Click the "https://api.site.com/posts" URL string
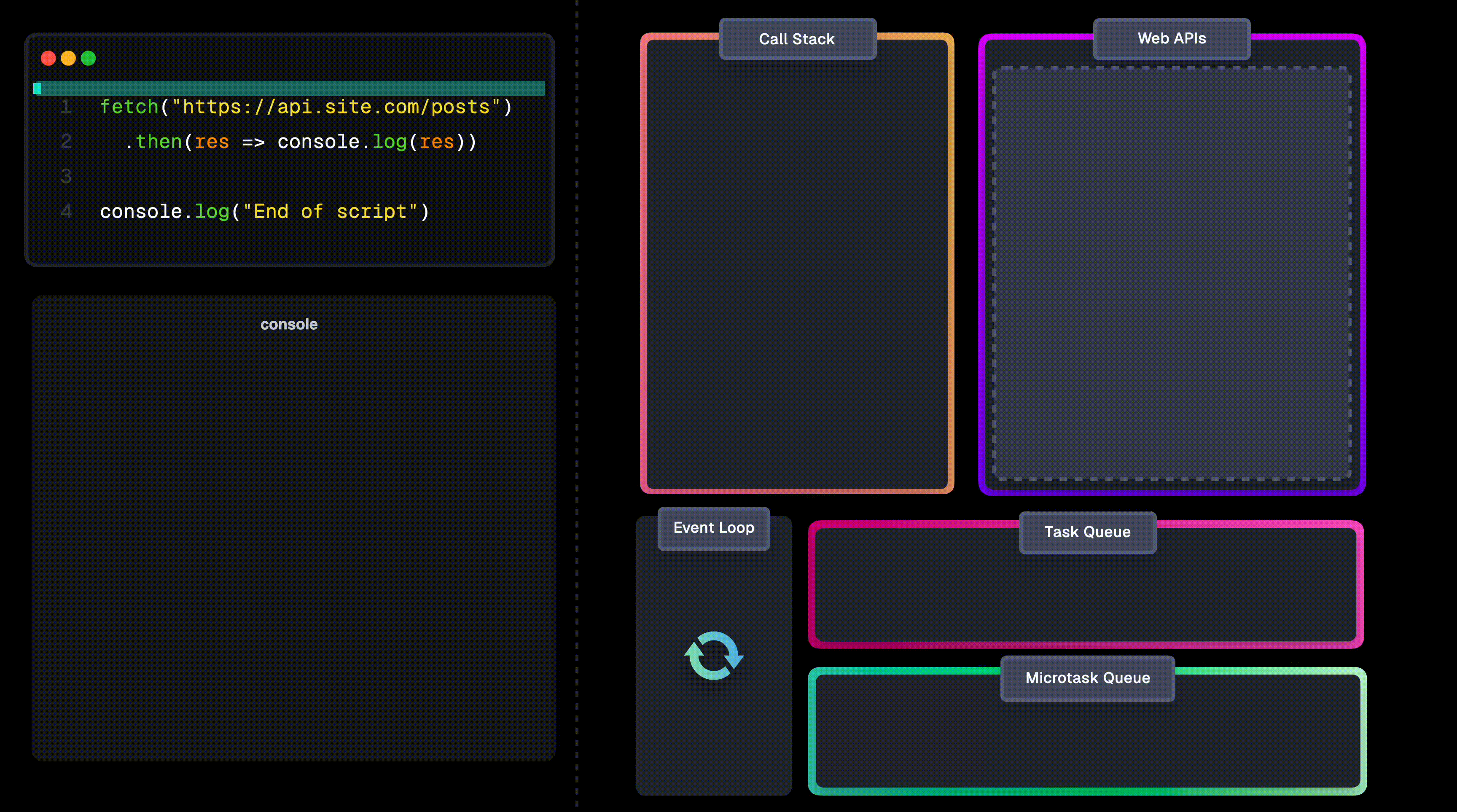1457x812 pixels. [336, 107]
